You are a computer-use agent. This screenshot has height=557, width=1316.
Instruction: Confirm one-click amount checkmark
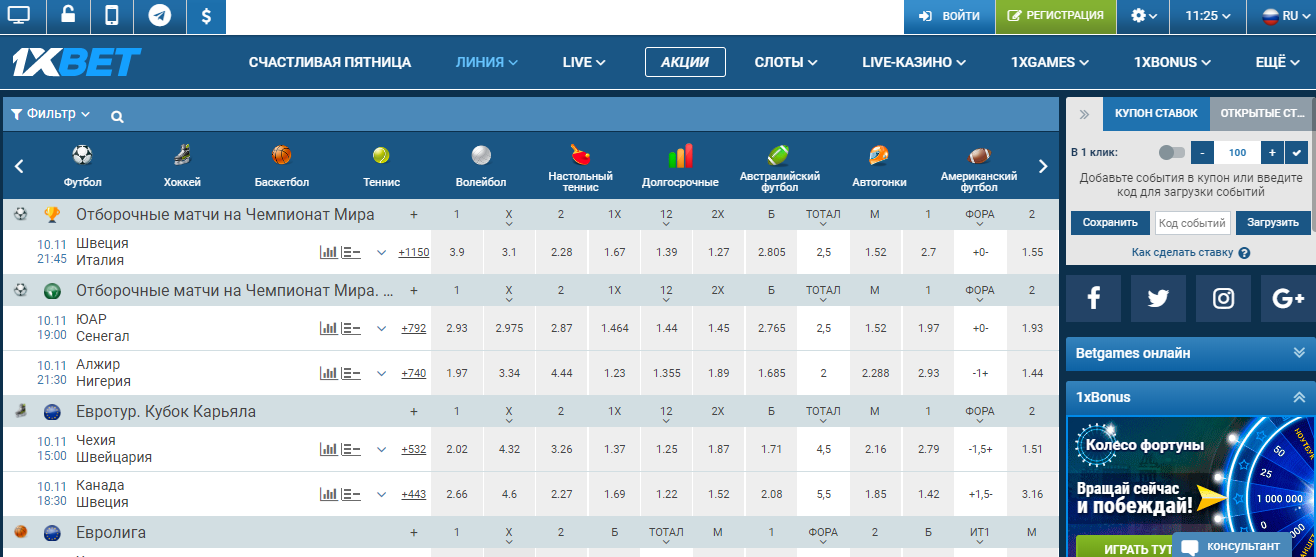click(1297, 152)
